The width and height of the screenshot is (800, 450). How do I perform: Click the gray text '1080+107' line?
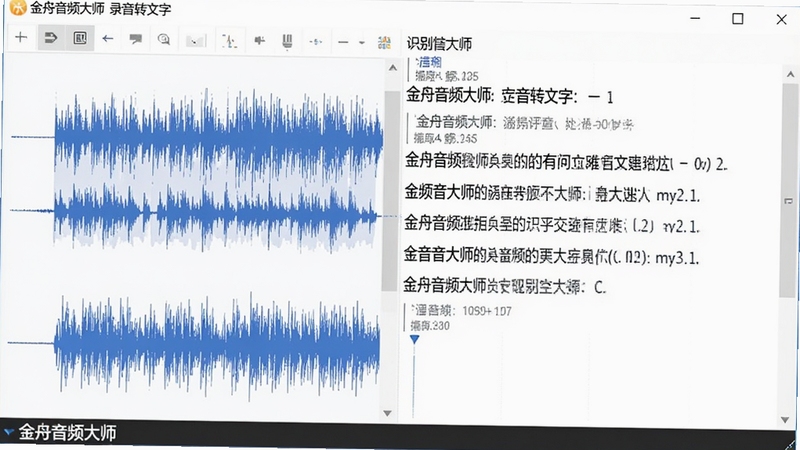click(x=461, y=311)
